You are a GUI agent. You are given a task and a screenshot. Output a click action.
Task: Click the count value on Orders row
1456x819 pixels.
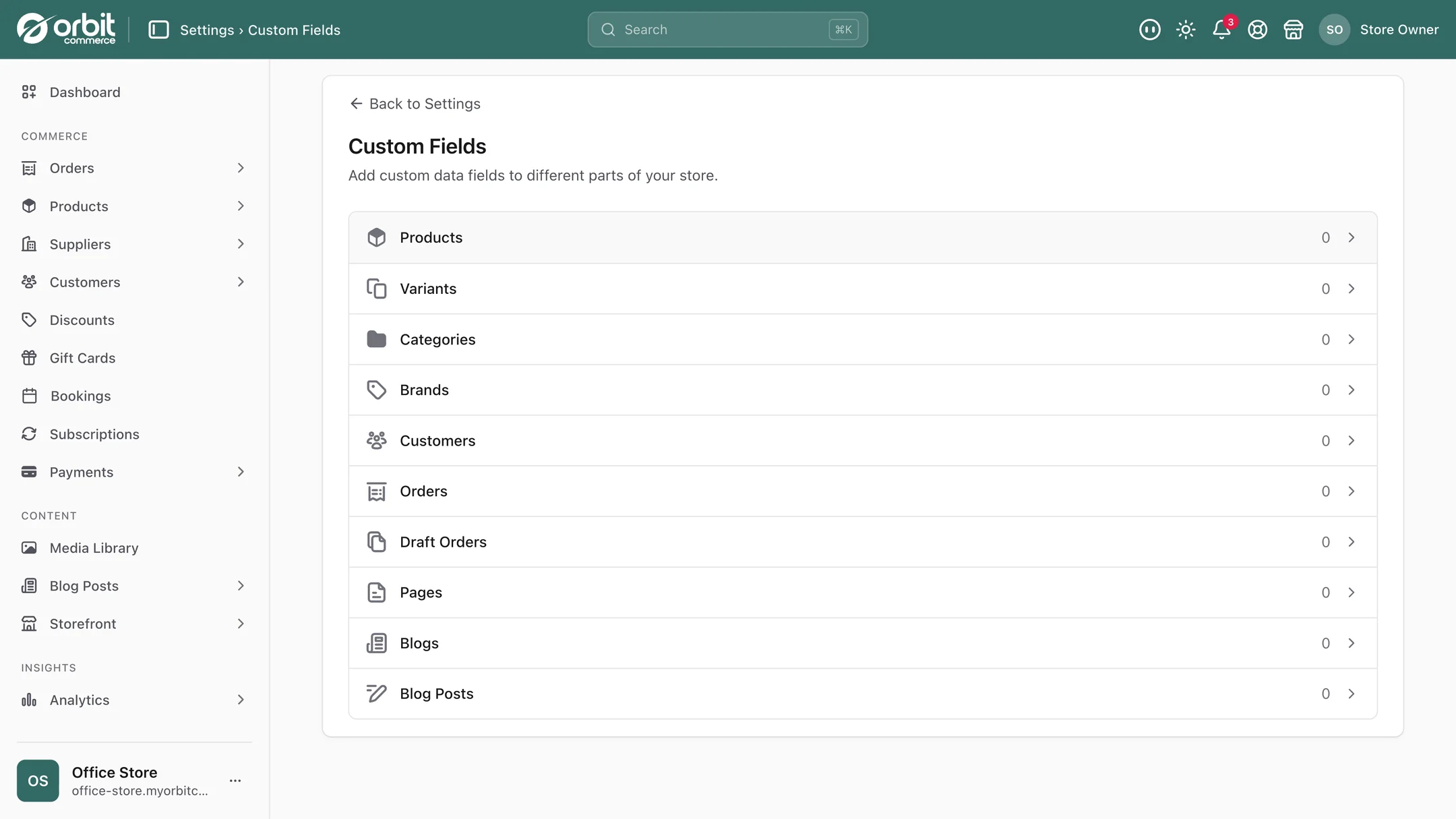coord(1325,491)
